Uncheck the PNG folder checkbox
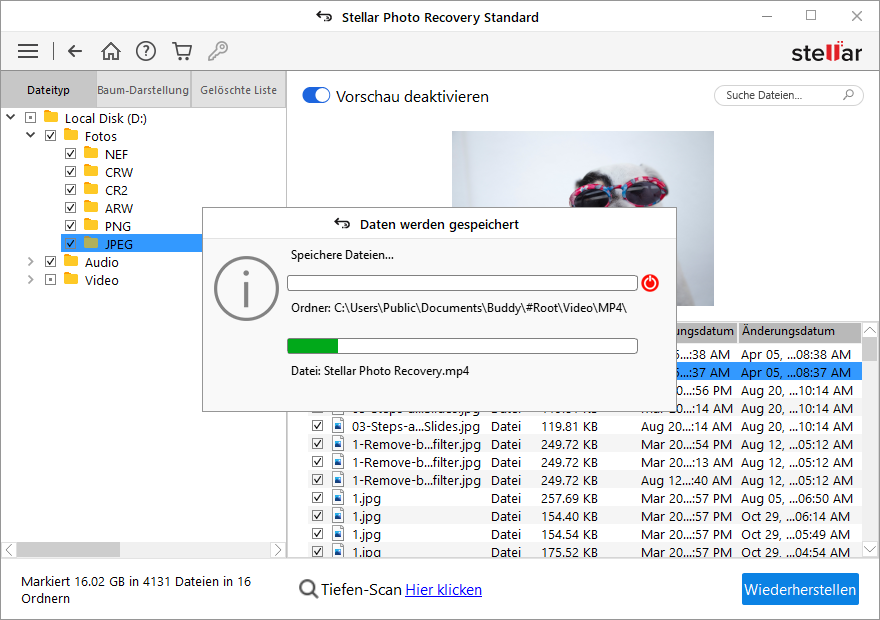Screen dimensions: 880x620 (x=70, y=226)
